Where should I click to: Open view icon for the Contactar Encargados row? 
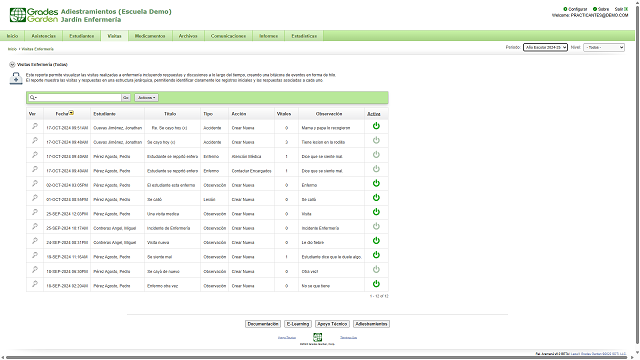[x=35, y=169]
